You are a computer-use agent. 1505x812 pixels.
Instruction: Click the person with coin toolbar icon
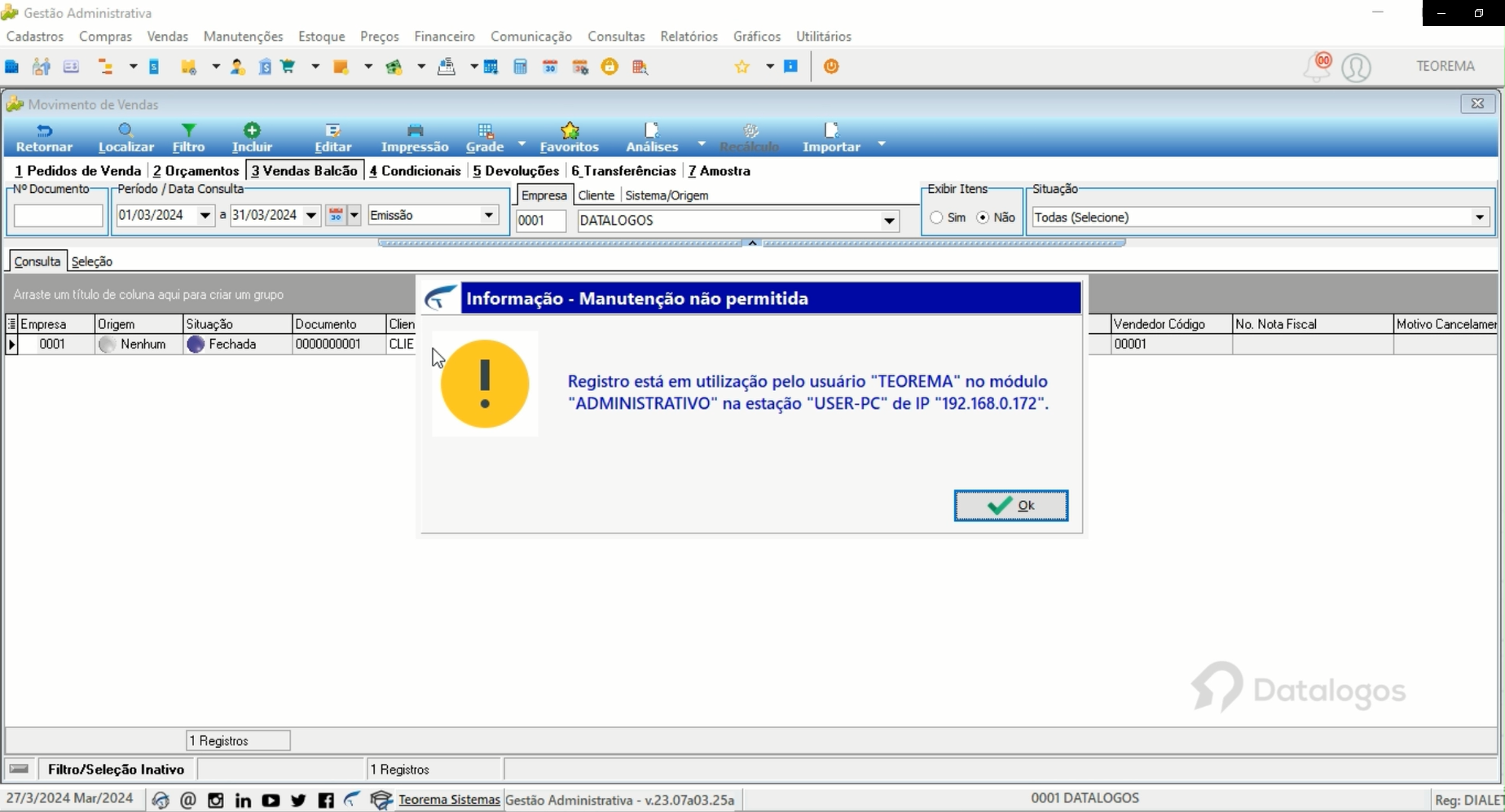pyautogui.click(x=237, y=67)
